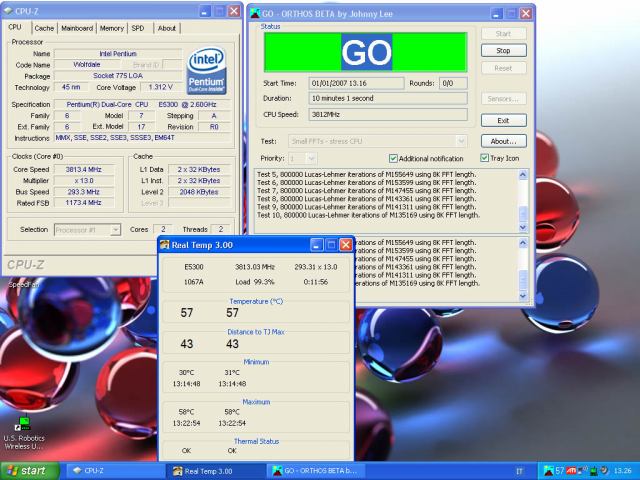Click the Exit button in Orthos

point(504,120)
